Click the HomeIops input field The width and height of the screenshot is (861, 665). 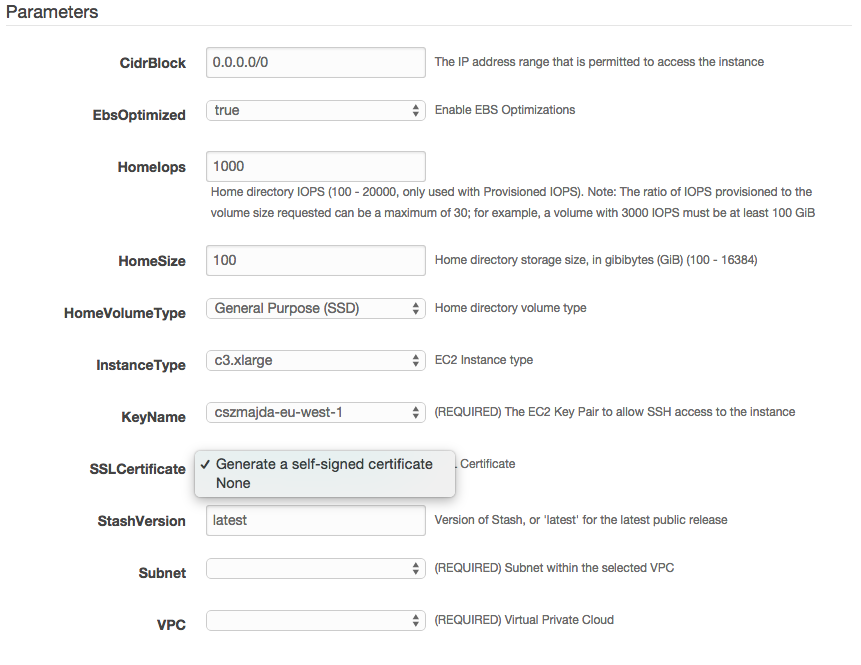pyautogui.click(x=316, y=166)
